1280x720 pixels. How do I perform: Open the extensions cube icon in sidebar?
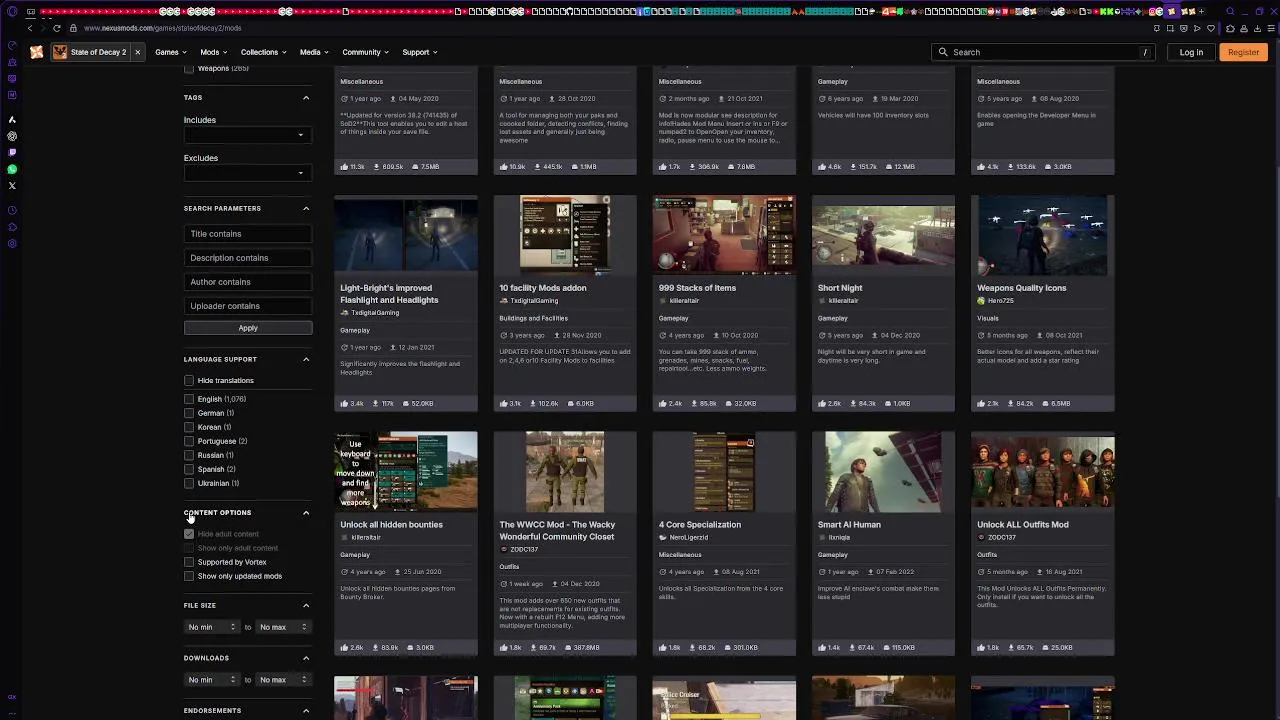tap(12, 227)
